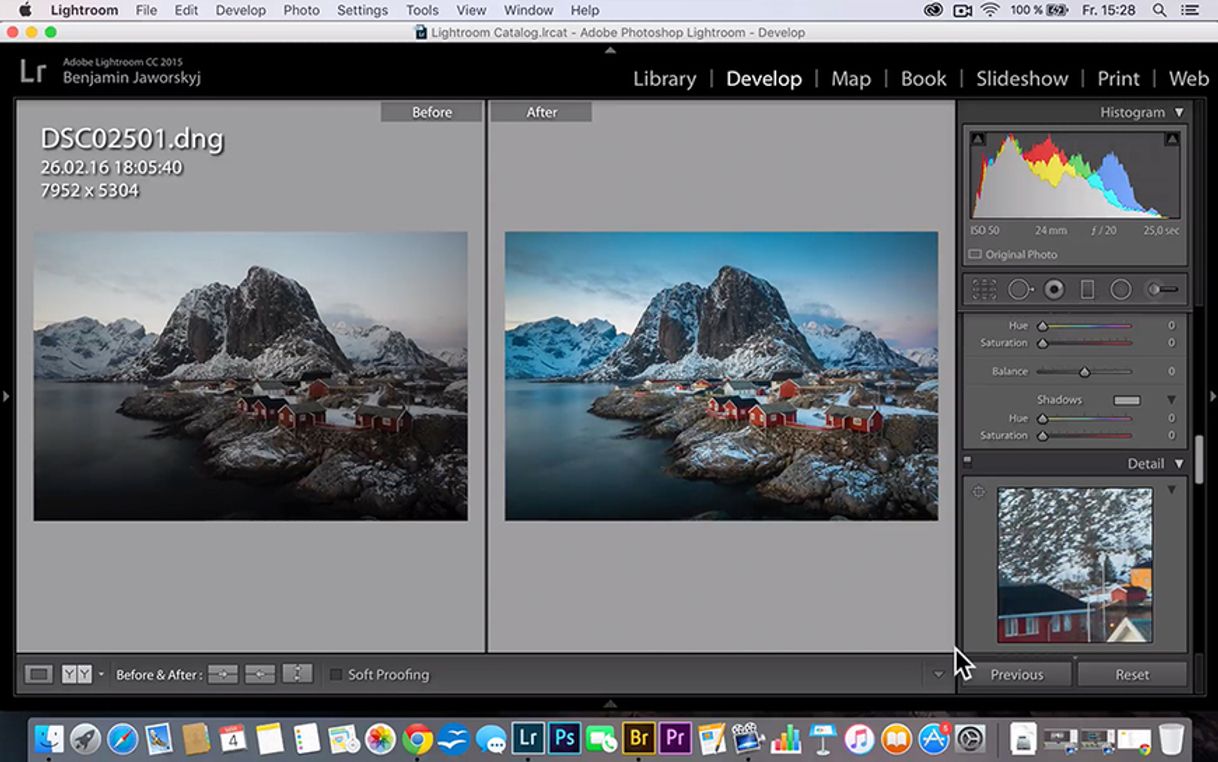Switch to the Slideshow module
The image size is (1218, 762).
point(1022,78)
